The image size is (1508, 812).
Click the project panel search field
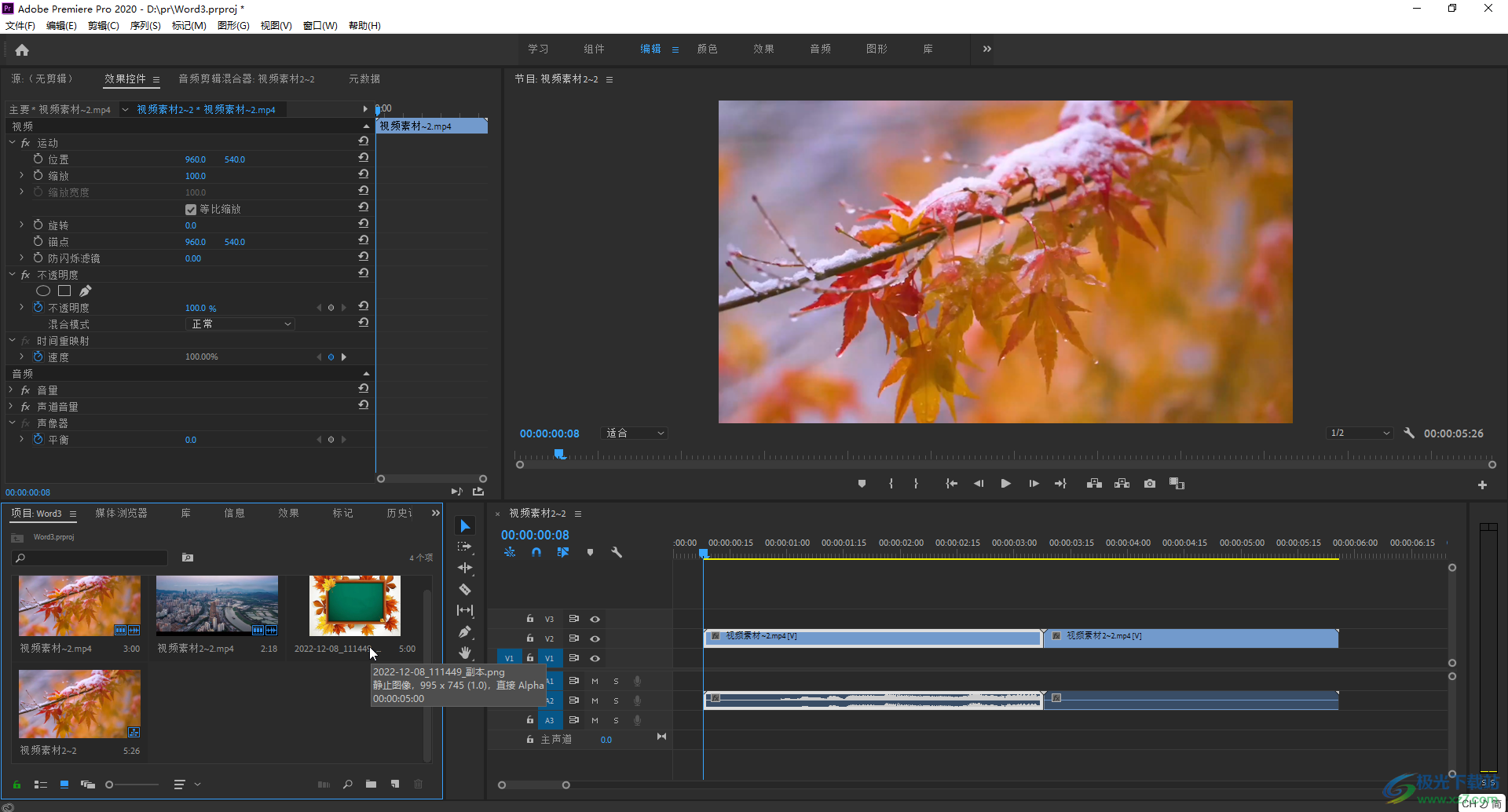(91, 558)
